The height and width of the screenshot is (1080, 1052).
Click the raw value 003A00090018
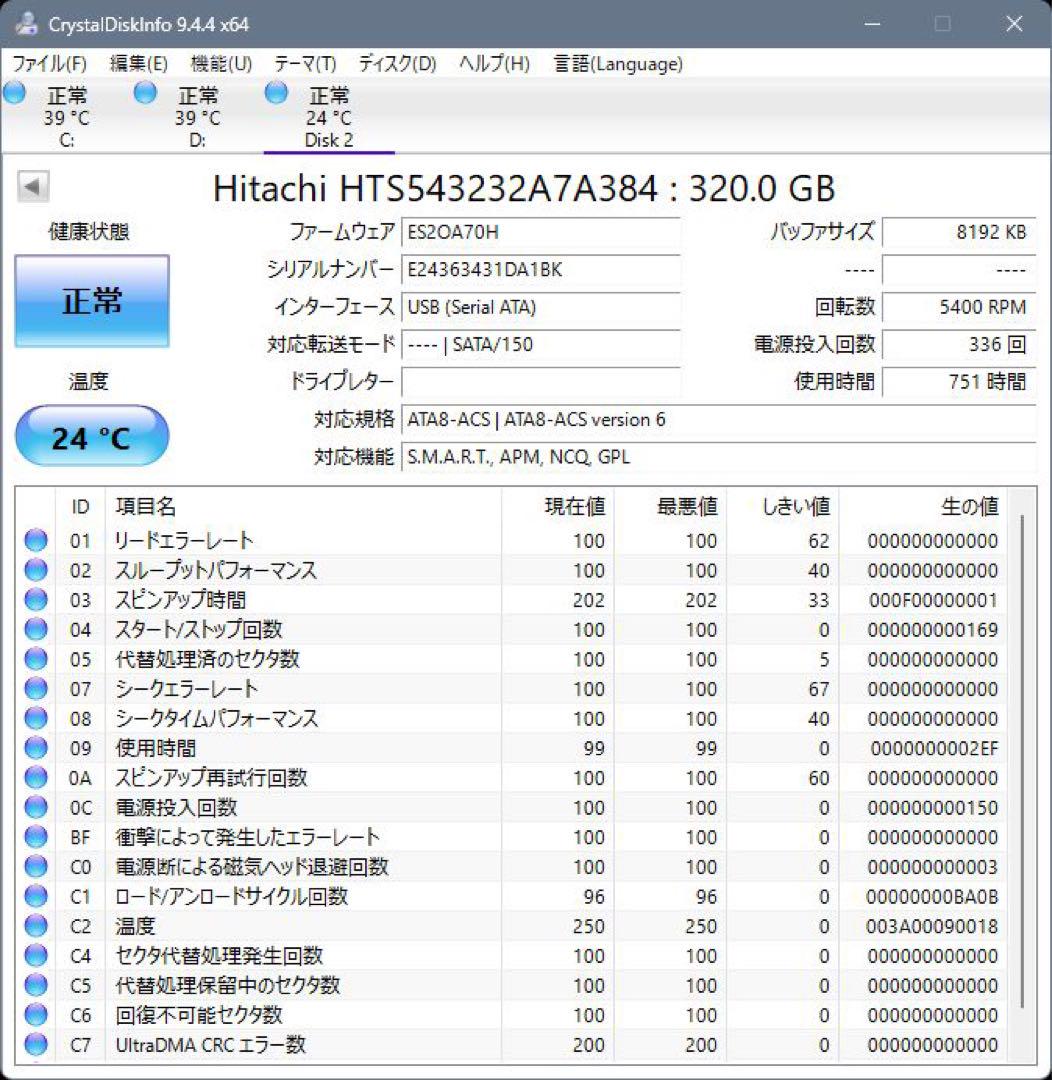931,926
